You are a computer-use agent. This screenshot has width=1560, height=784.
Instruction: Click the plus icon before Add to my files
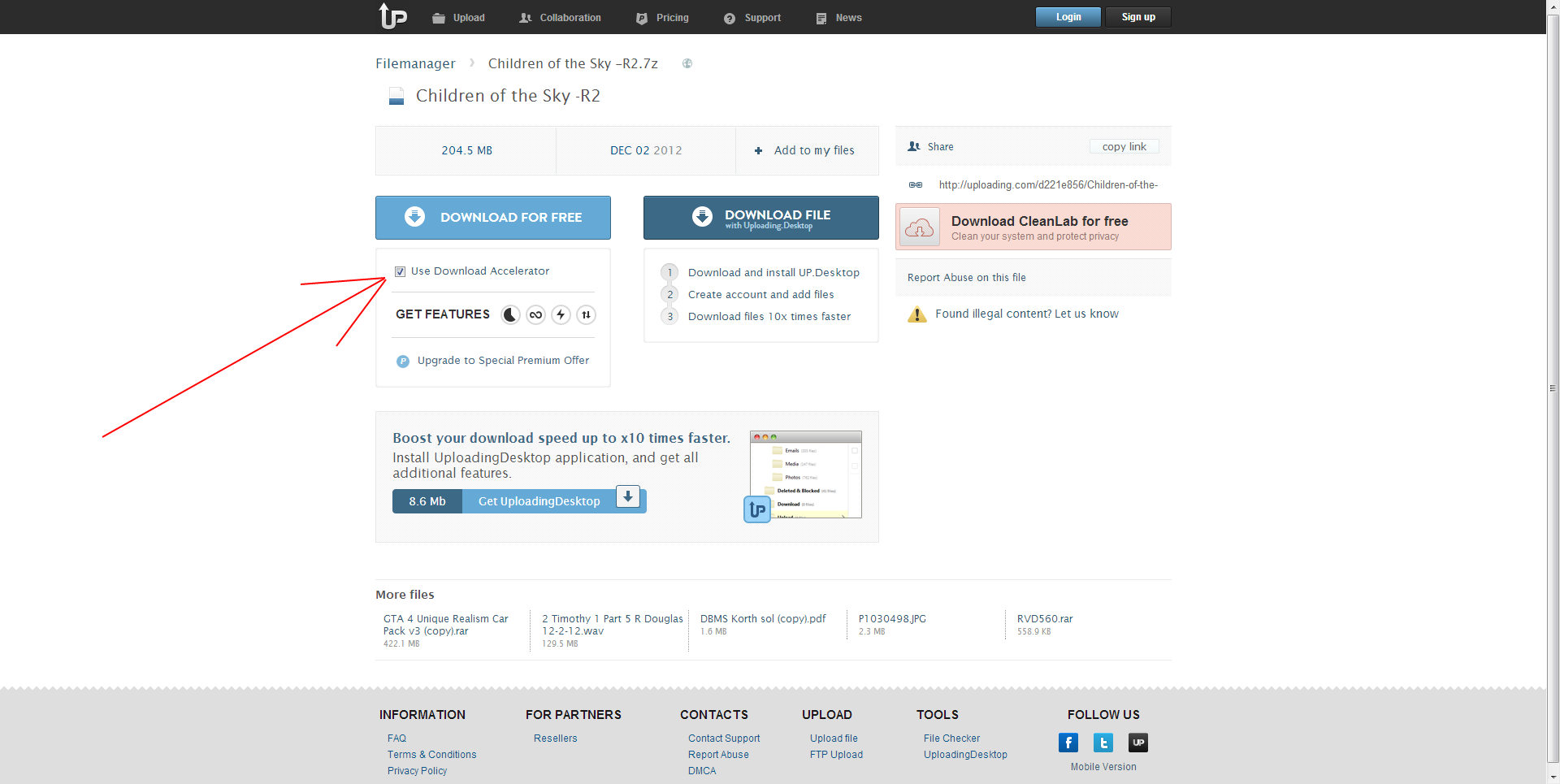point(758,150)
